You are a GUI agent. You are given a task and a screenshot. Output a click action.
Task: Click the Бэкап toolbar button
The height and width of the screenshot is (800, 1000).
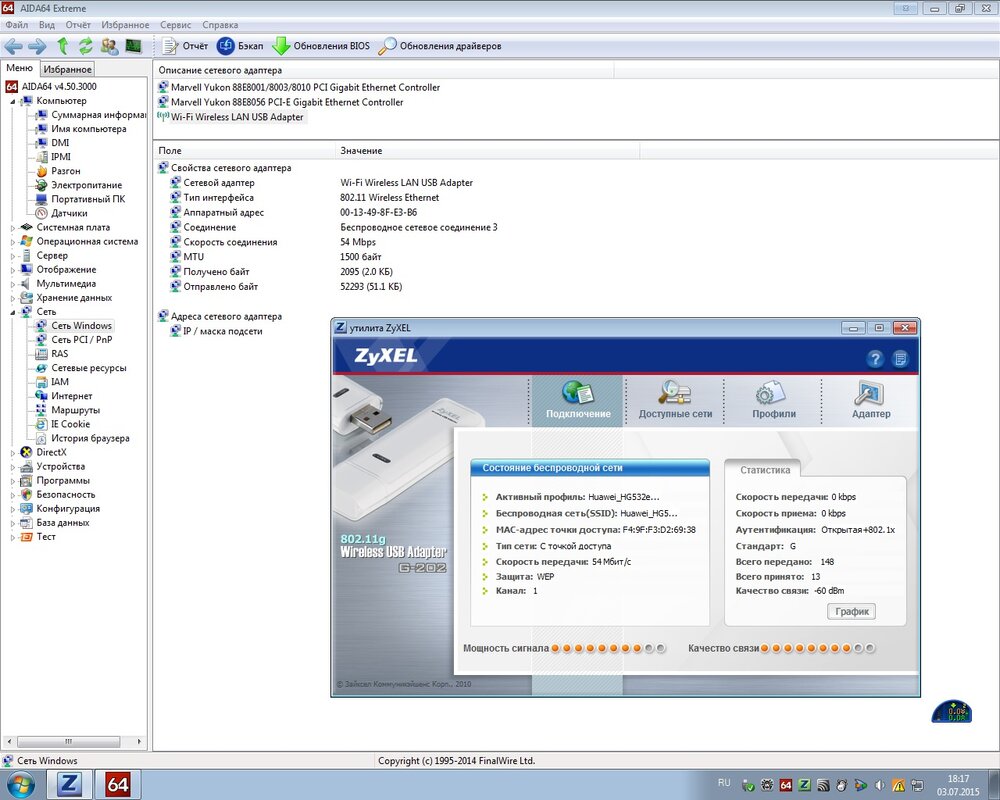[x=240, y=46]
